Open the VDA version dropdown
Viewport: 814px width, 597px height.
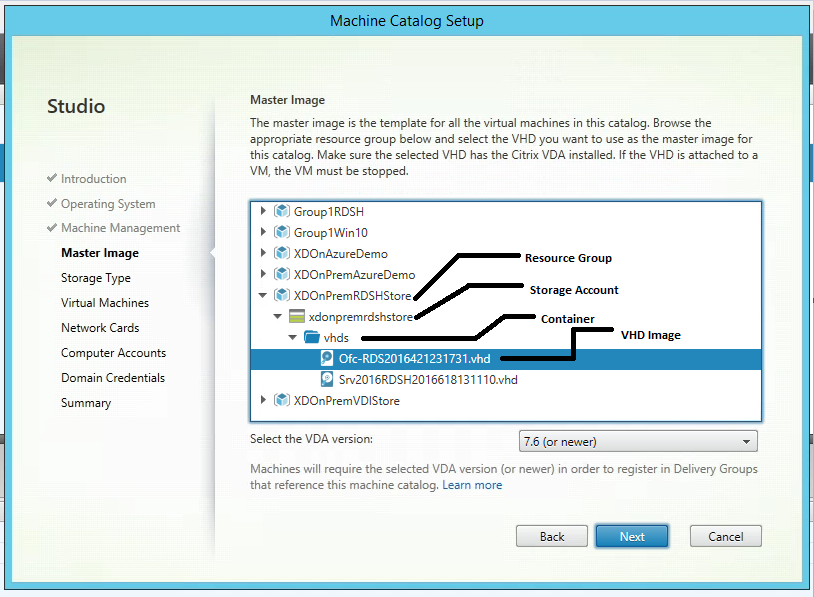tap(746, 441)
